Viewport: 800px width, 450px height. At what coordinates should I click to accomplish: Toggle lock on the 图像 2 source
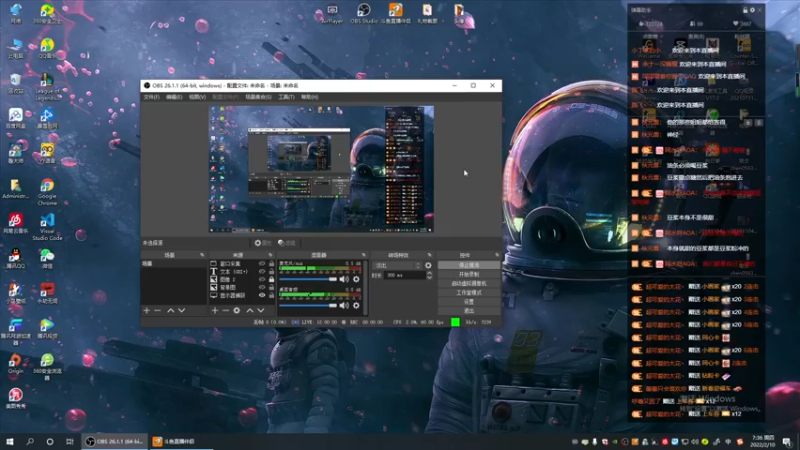pos(271,279)
